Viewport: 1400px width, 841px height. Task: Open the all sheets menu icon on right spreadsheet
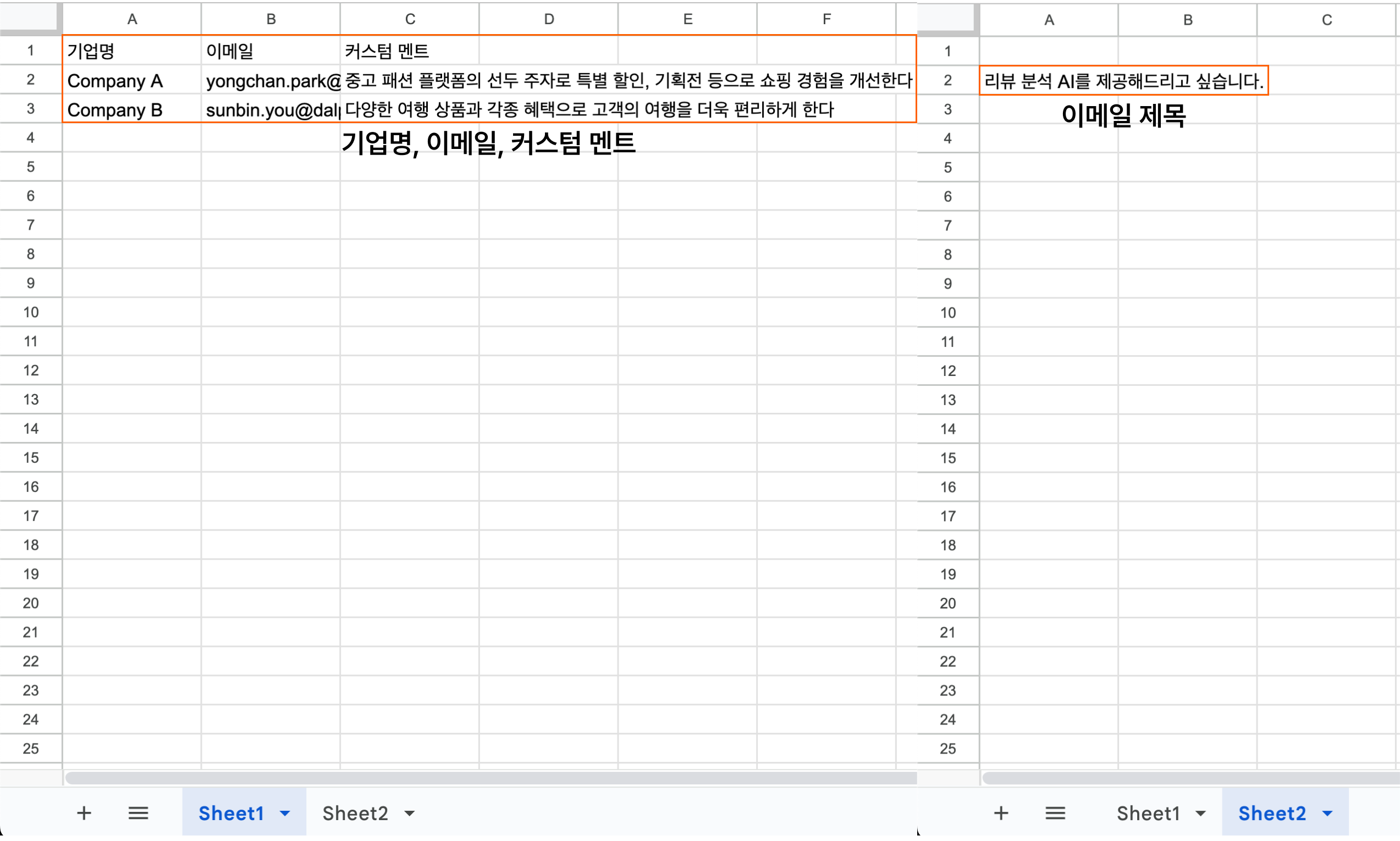(1055, 812)
